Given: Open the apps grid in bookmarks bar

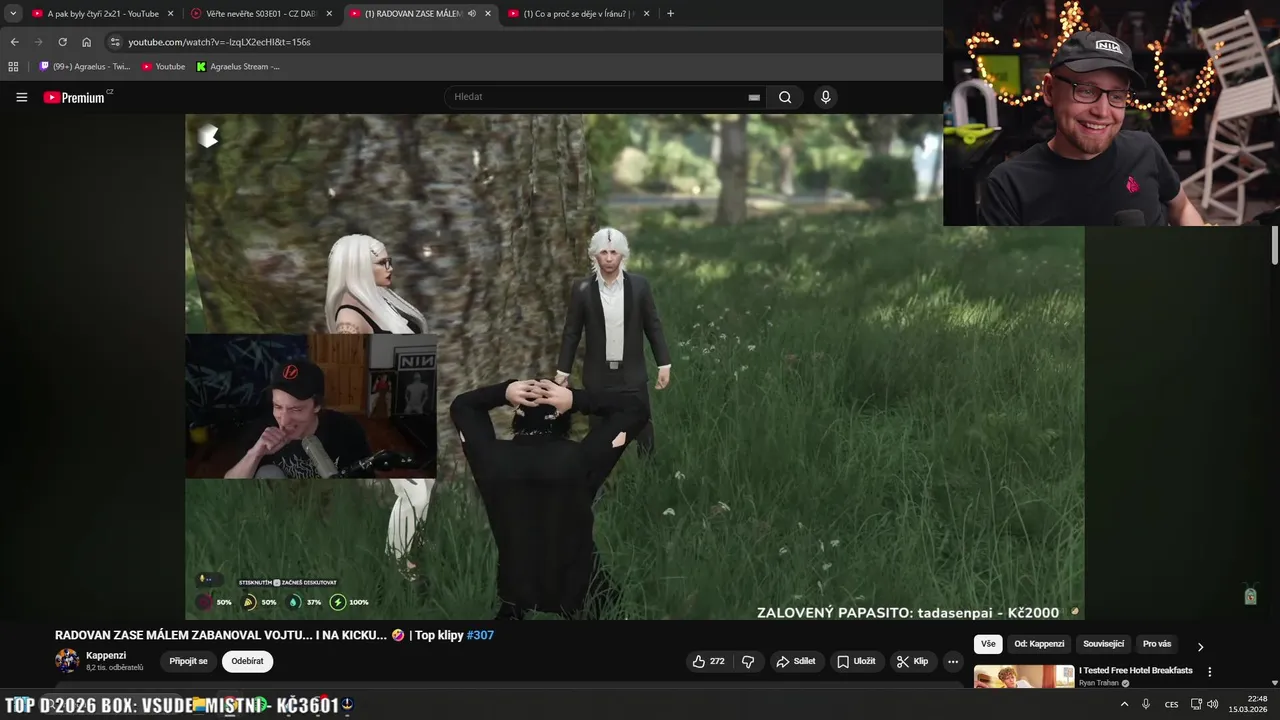Looking at the screenshot, I should point(13,67).
